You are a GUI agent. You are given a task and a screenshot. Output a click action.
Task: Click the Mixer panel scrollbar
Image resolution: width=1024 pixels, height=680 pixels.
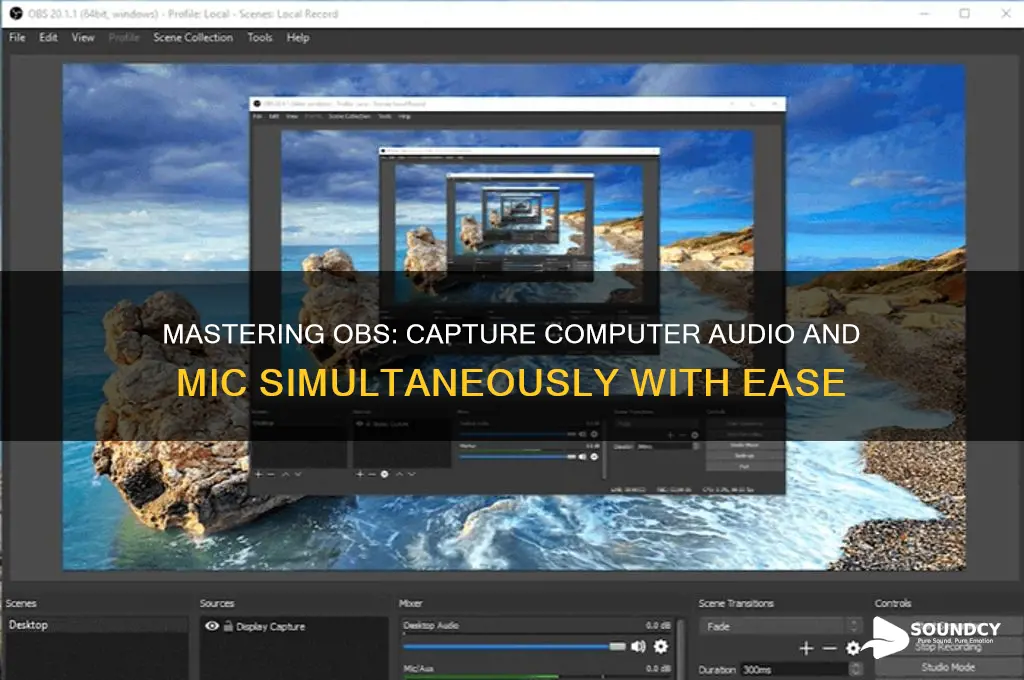click(679, 649)
